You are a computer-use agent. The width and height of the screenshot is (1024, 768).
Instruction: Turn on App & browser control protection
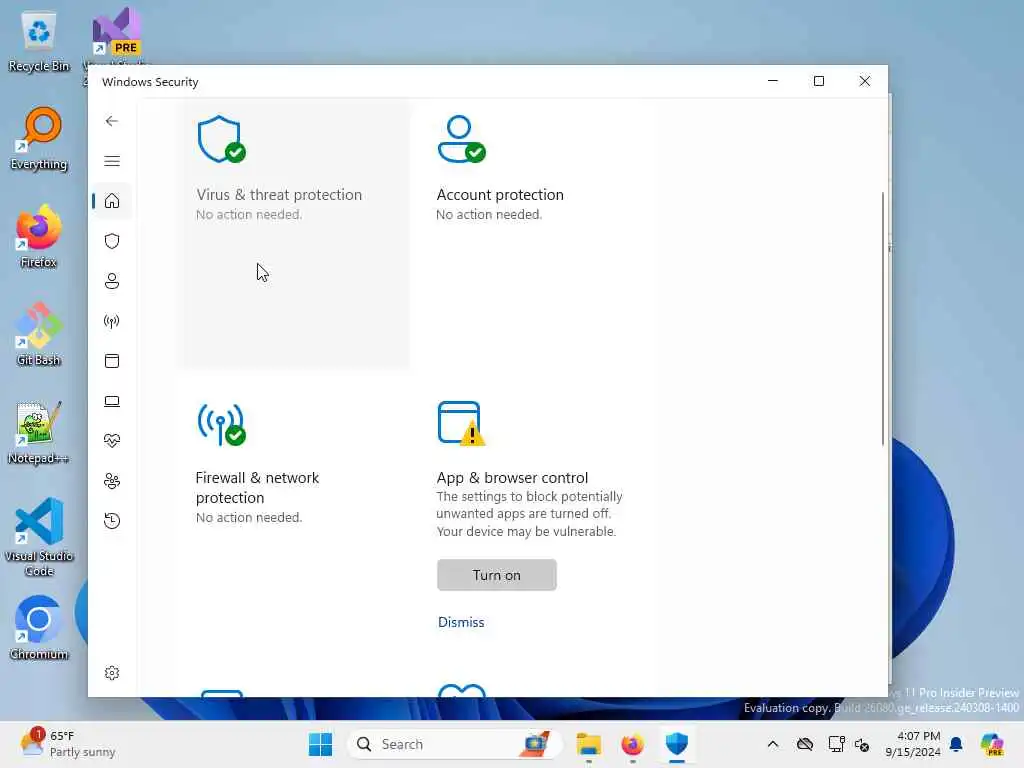tap(496, 575)
